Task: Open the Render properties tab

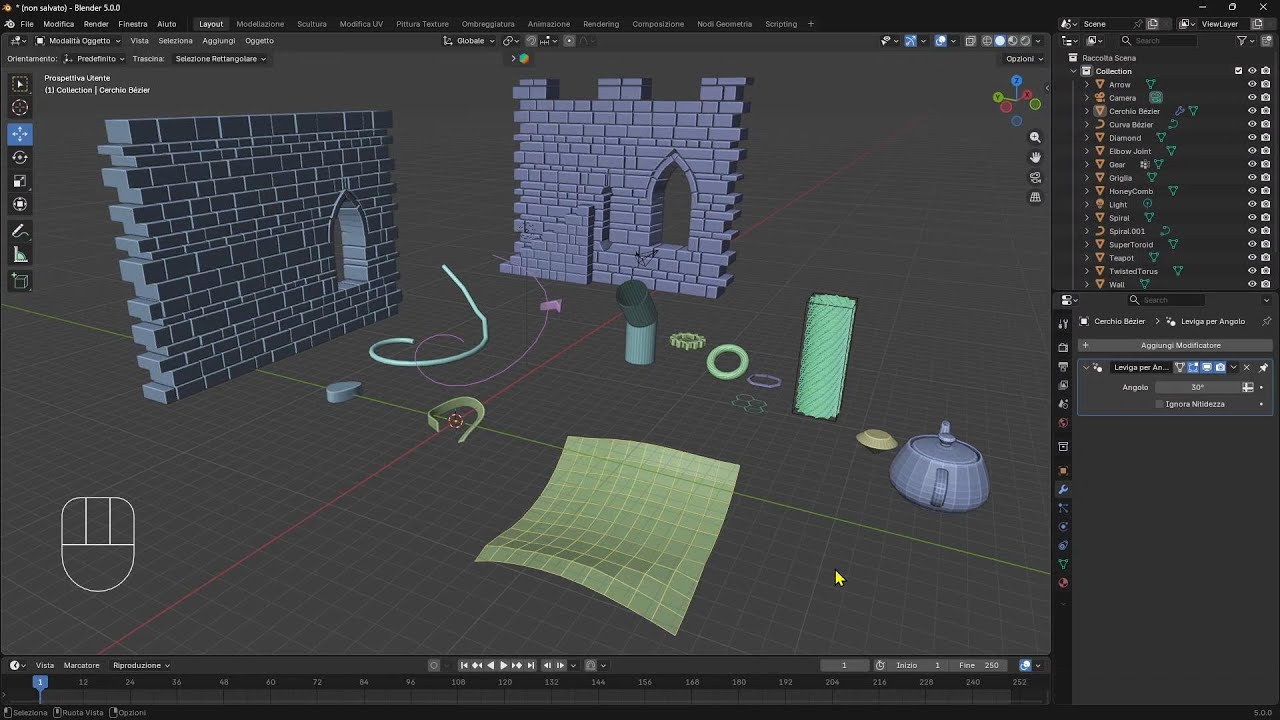Action: pos(1063,347)
